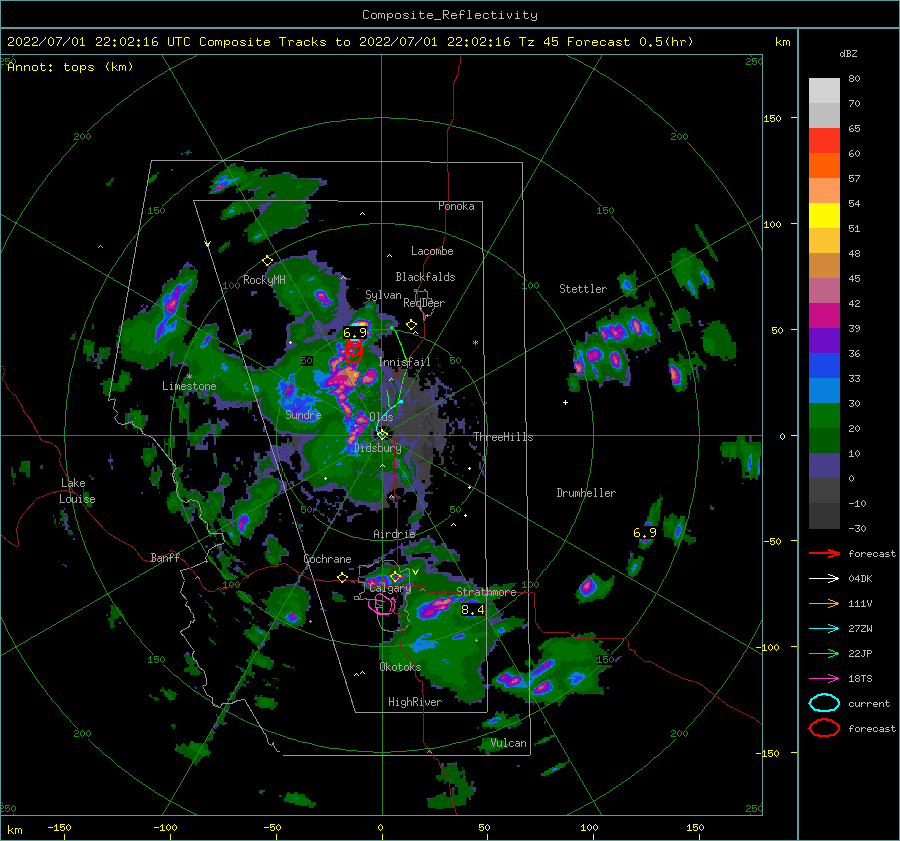Click the Blackfalds city label
Image resolution: width=900 pixels, height=841 pixels.
[425, 277]
